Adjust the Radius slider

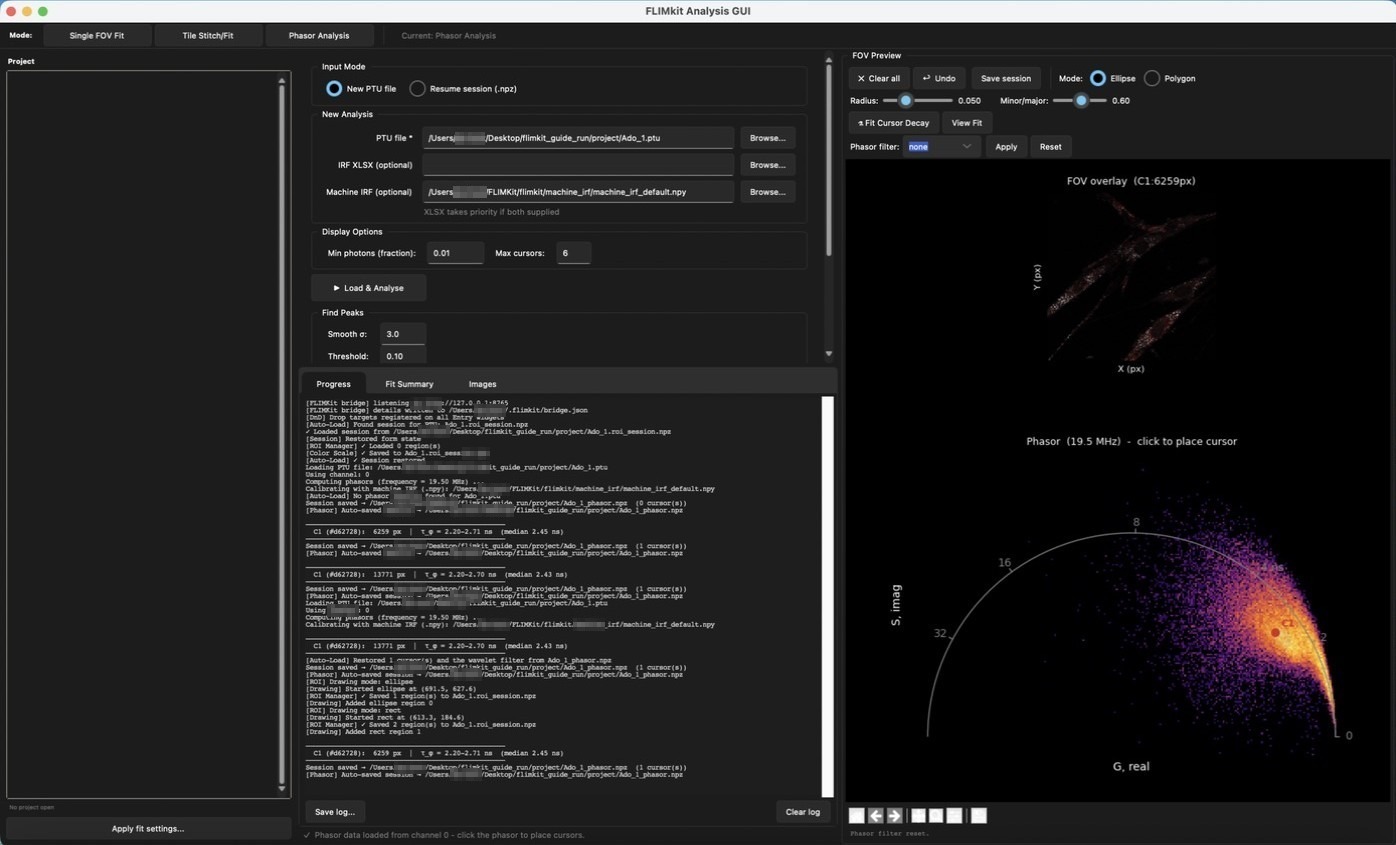918,101
